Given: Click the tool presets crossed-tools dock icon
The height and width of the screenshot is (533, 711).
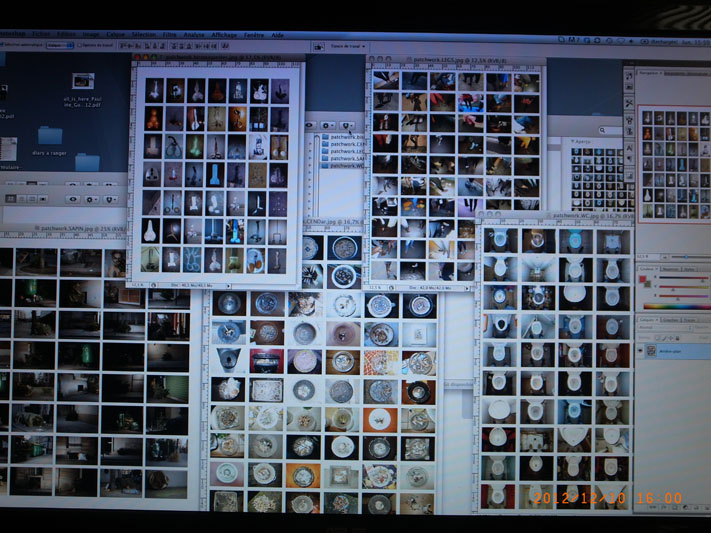Looking at the screenshot, I should click(629, 103).
